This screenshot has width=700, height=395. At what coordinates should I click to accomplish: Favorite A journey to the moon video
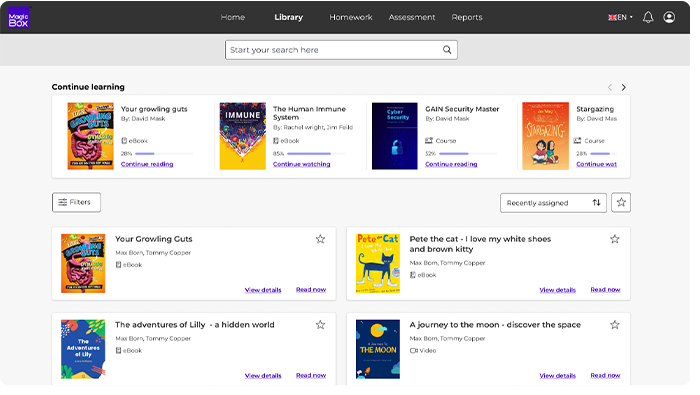[x=615, y=325]
